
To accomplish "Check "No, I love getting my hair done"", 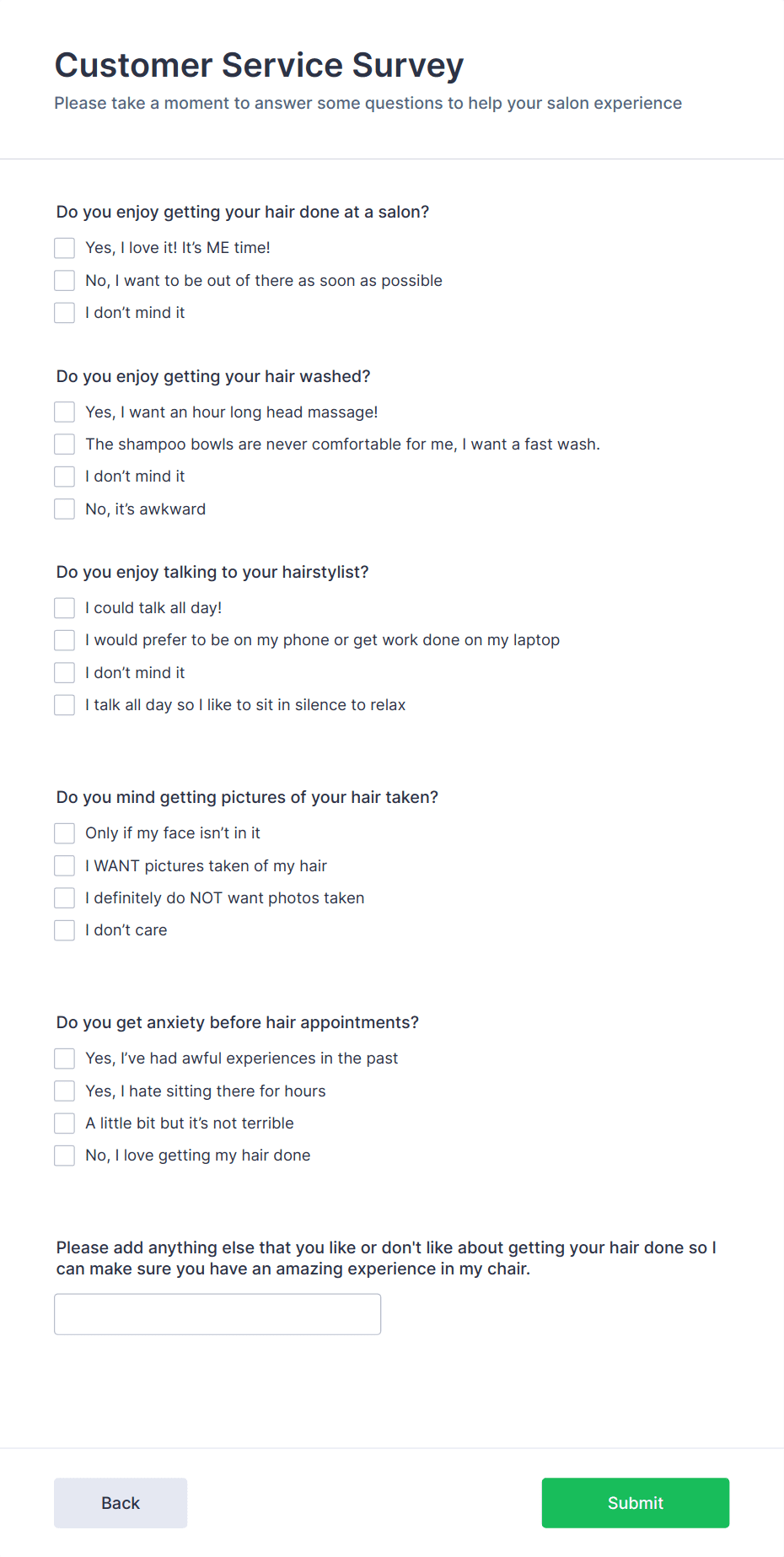I will 64,1155.
